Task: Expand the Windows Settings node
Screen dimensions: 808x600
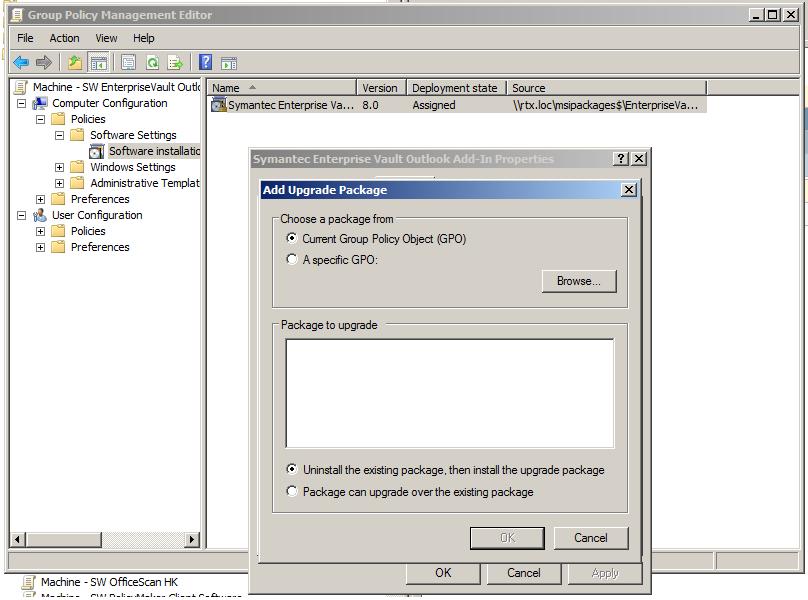Action: click(x=60, y=167)
